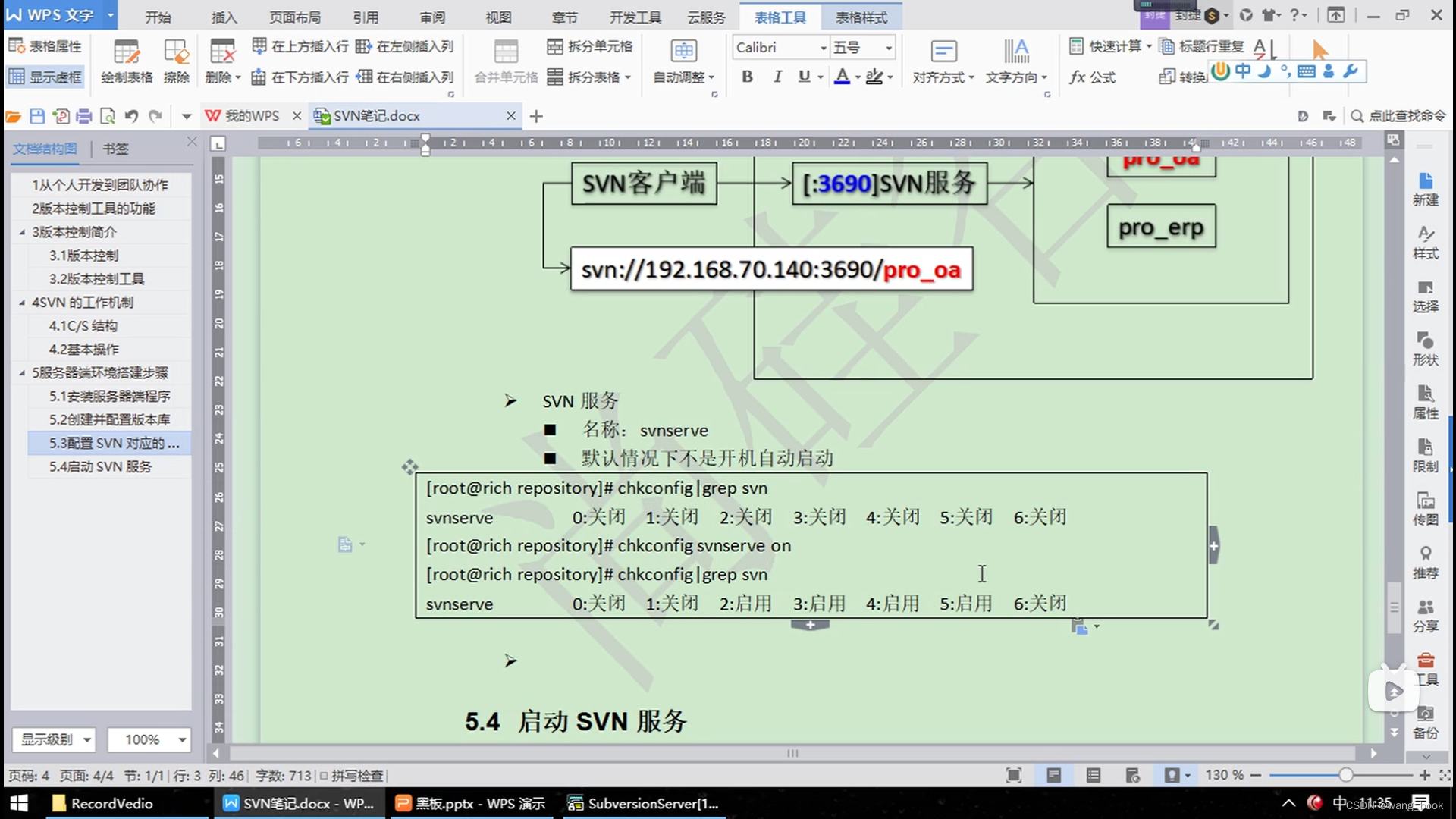The height and width of the screenshot is (819, 1456).
Task: Switch to 黑板.pptx WPS taskbar window
Action: (472, 803)
